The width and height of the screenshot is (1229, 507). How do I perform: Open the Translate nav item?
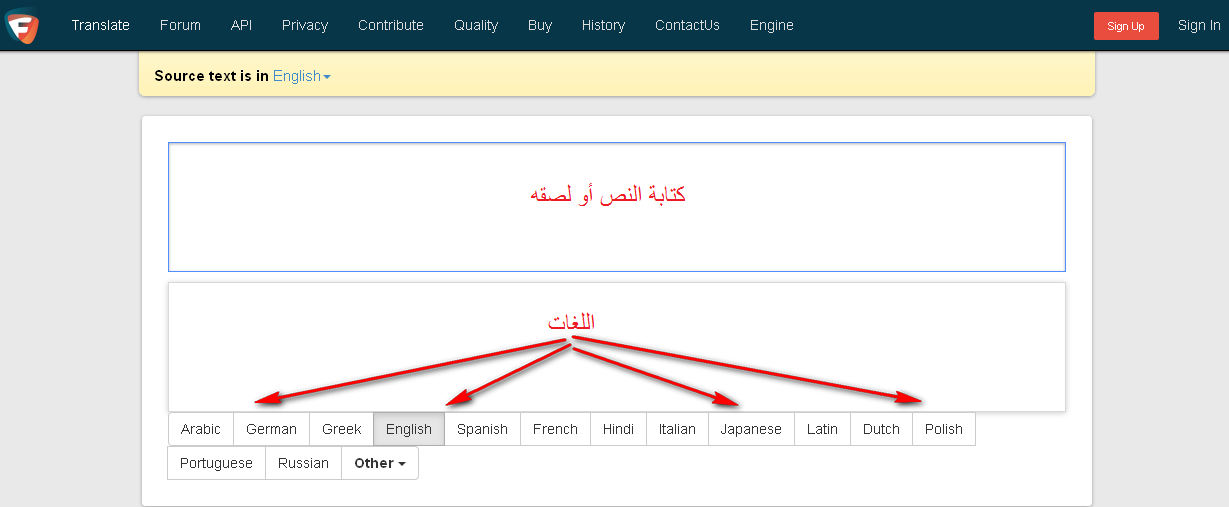100,25
